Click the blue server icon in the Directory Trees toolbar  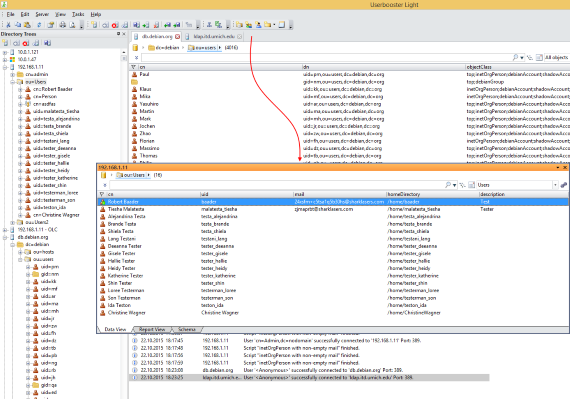[47, 43]
